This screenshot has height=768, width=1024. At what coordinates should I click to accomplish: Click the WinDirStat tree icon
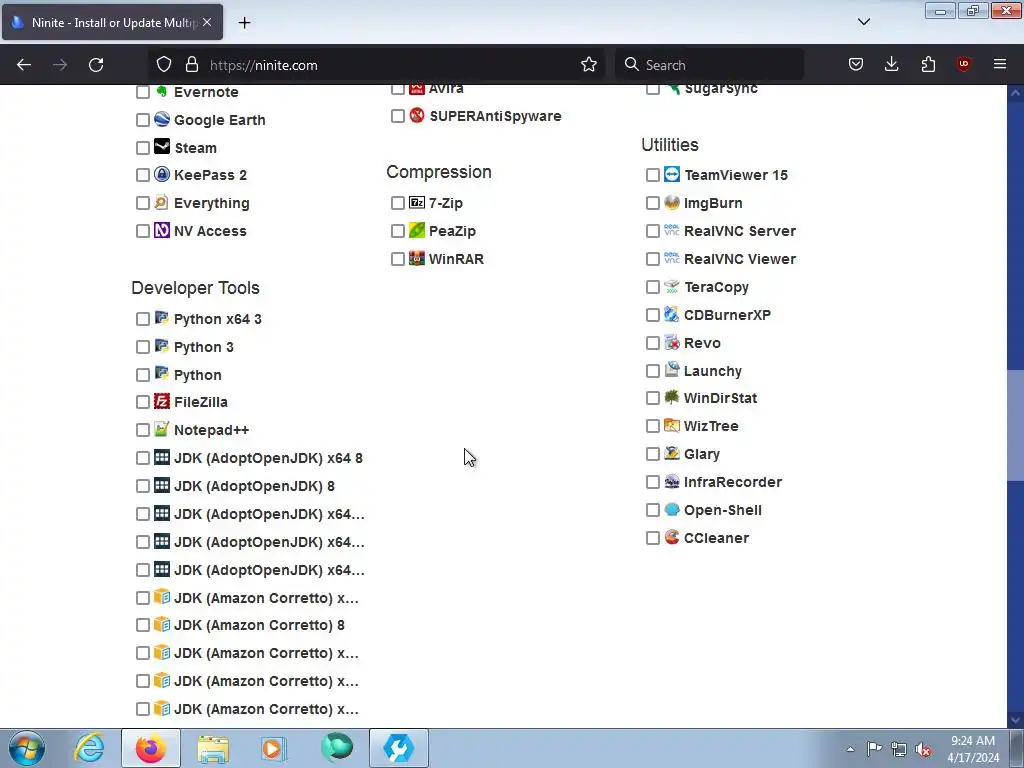[672, 397]
